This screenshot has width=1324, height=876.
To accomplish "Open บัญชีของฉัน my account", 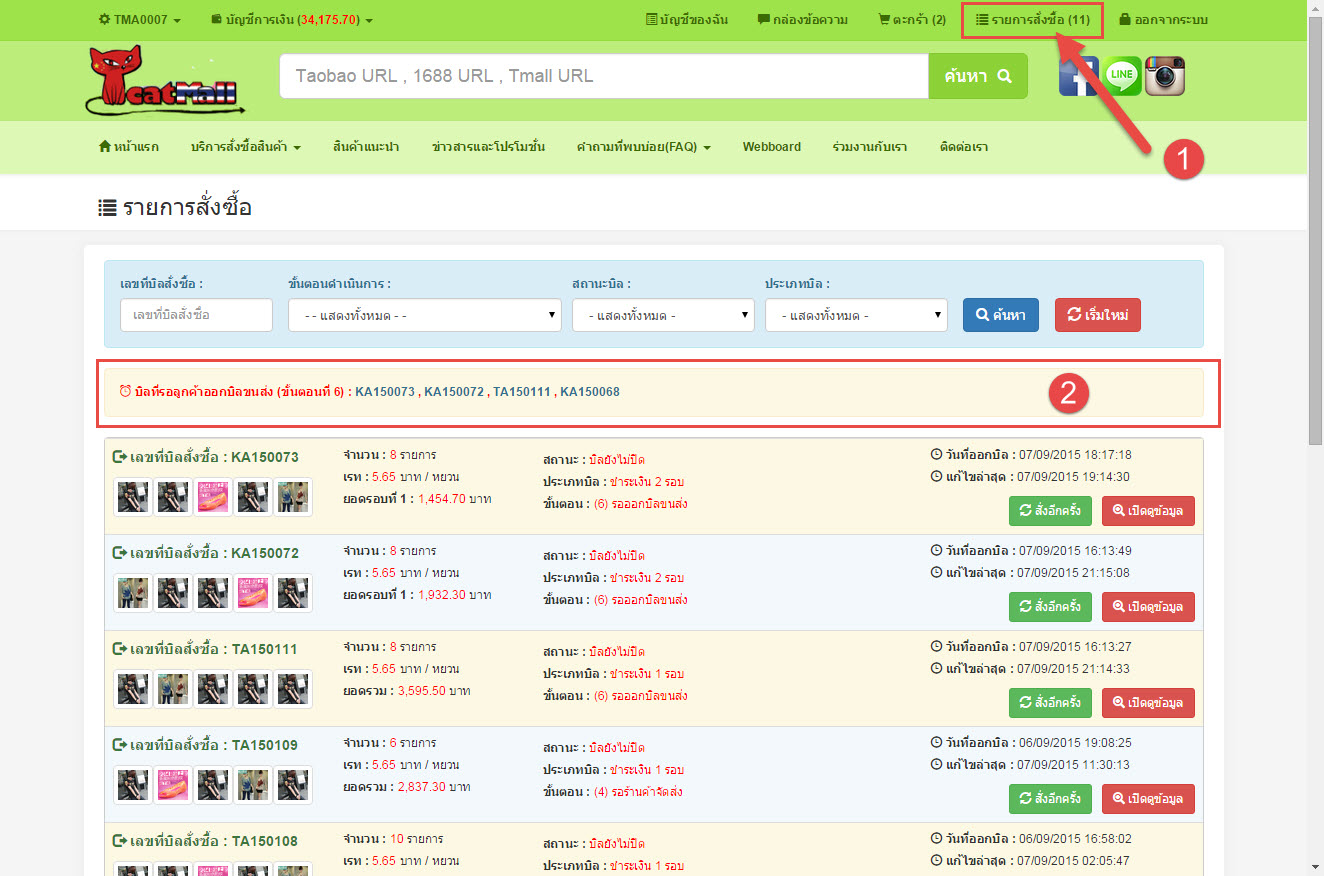I will (x=687, y=20).
